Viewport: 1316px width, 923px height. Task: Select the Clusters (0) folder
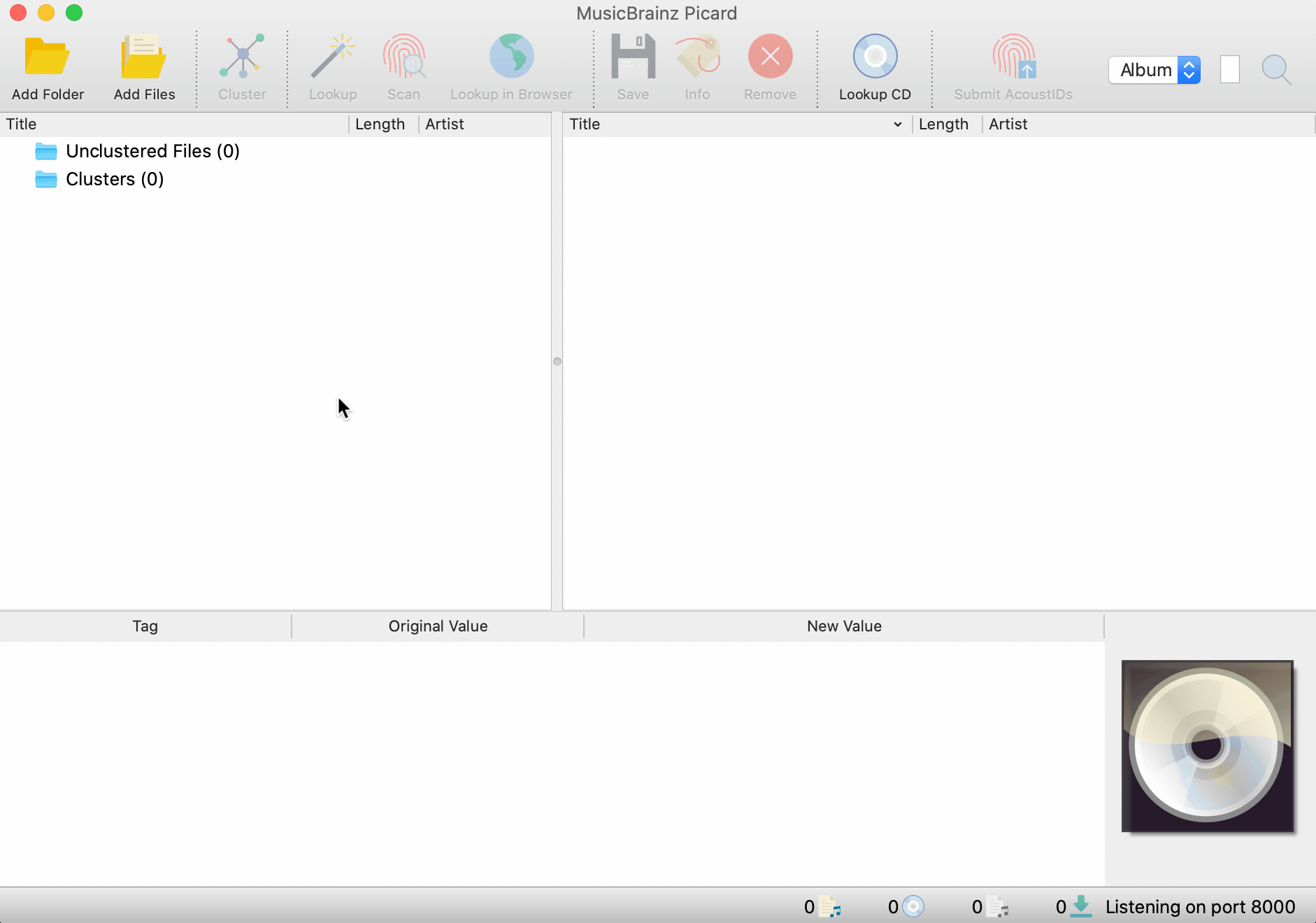[x=115, y=179]
